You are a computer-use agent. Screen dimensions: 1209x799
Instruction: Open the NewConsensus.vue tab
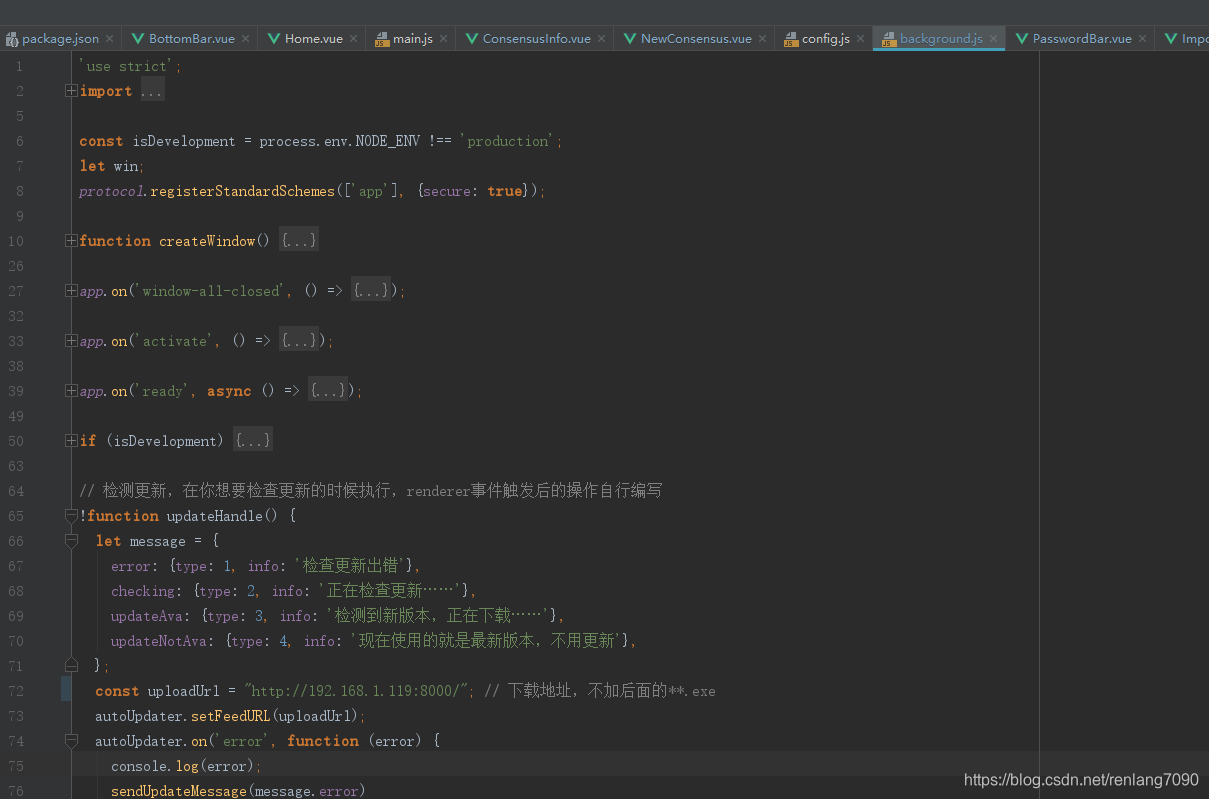[696, 39]
